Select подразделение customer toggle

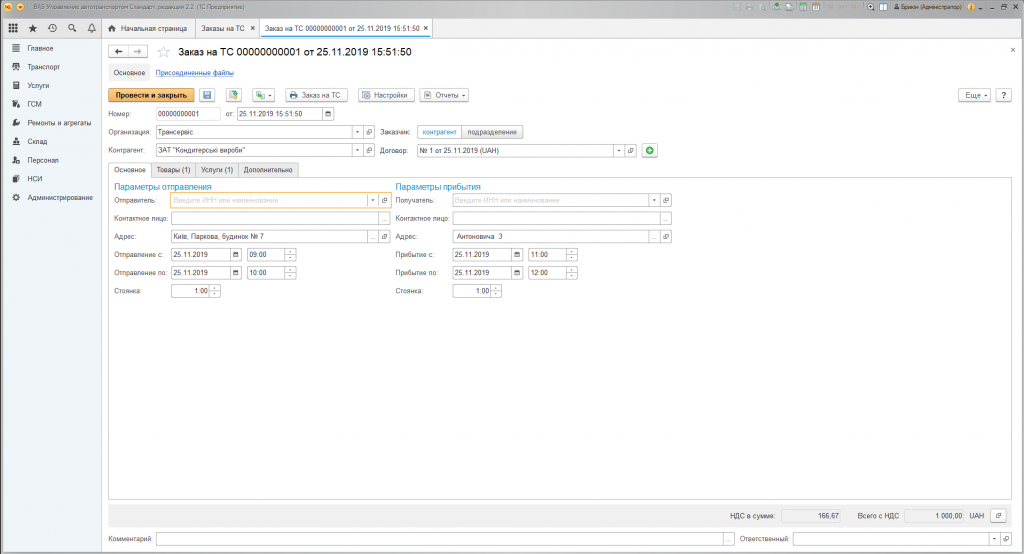492,132
